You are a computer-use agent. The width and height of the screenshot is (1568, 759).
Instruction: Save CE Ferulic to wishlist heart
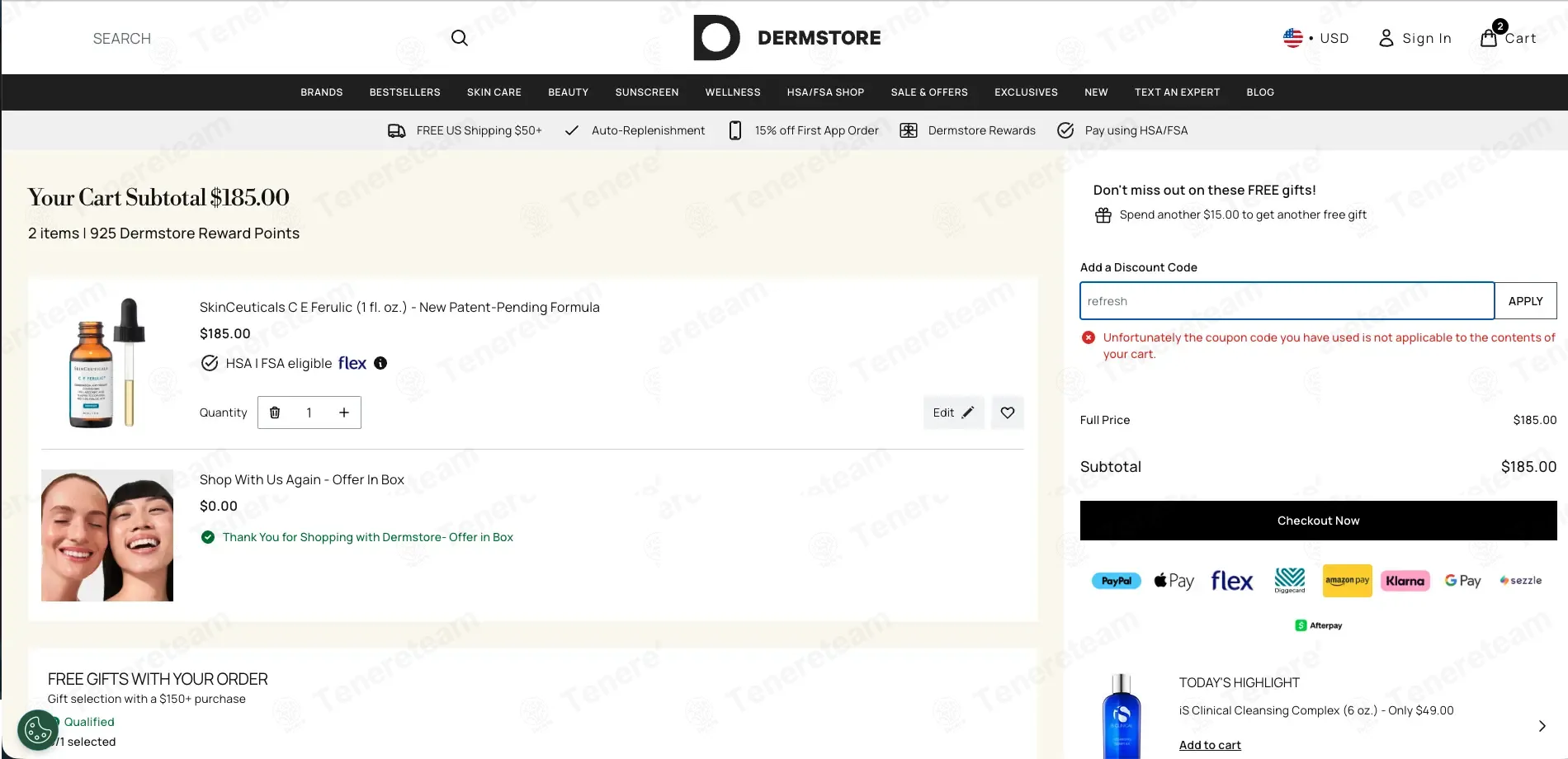click(x=1008, y=412)
